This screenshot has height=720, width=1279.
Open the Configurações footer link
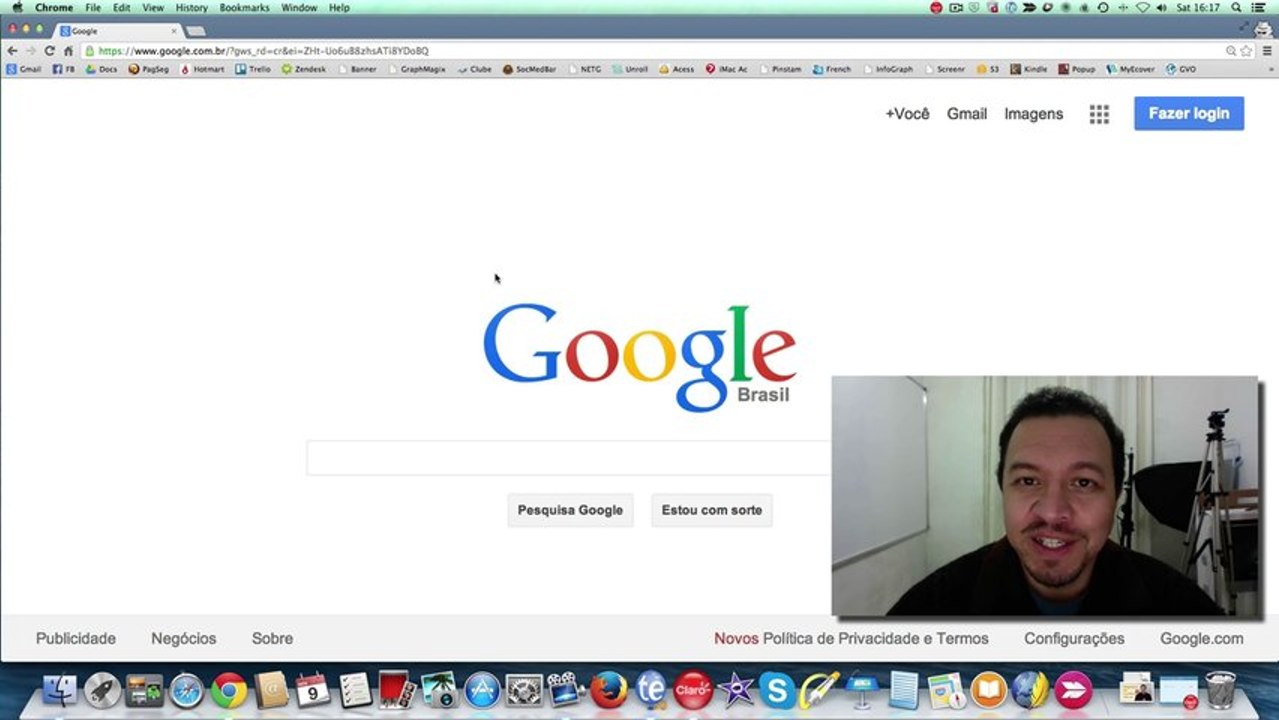1074,638
